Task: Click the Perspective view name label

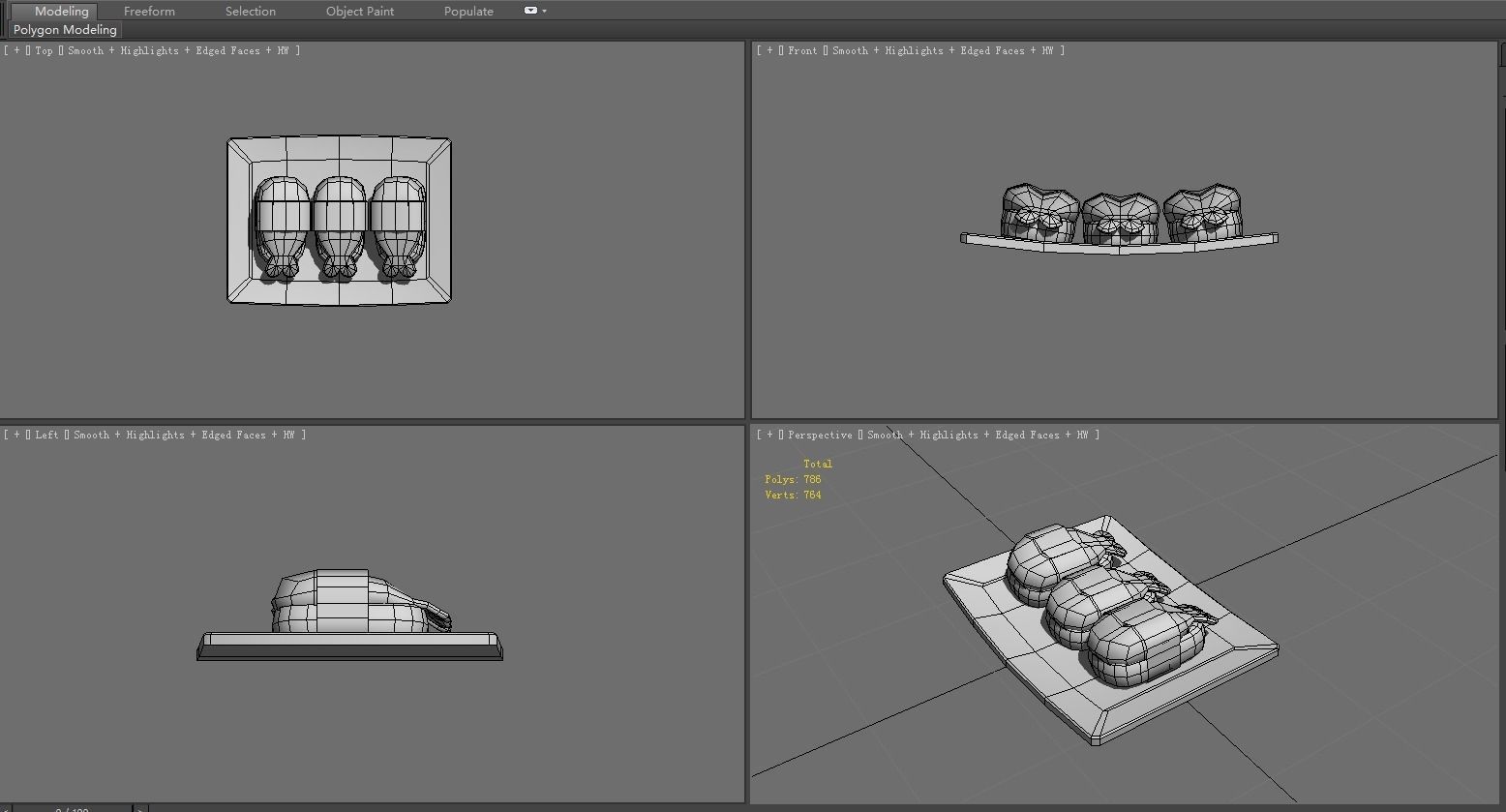Action: (820, 435)
